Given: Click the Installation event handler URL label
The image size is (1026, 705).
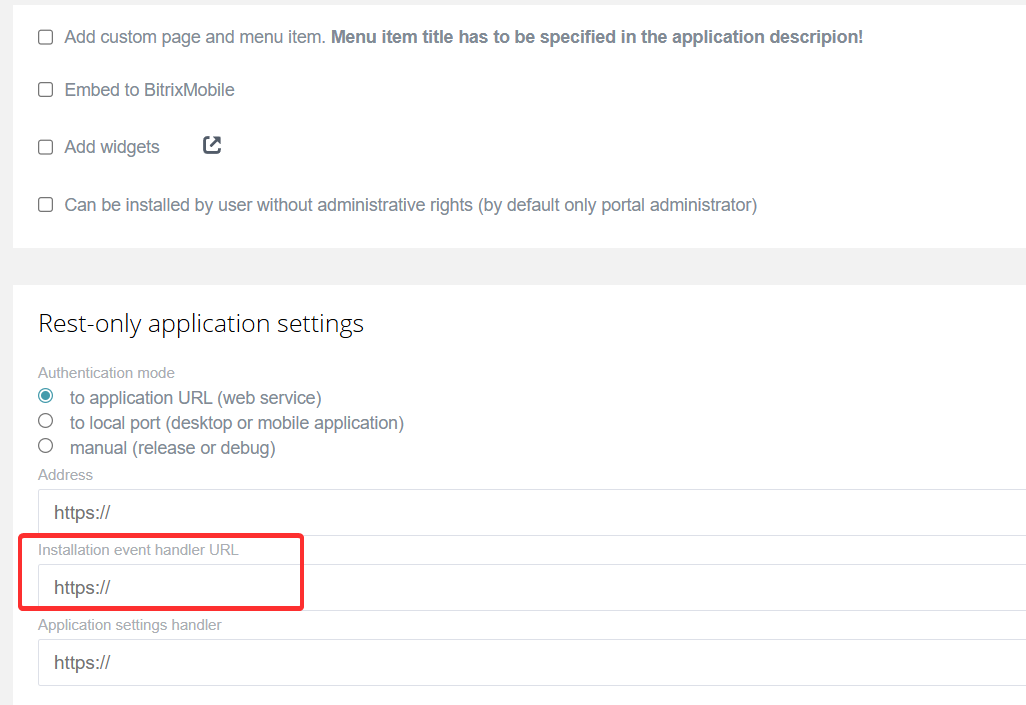Looking at the screenshot, I should point(138,550).
